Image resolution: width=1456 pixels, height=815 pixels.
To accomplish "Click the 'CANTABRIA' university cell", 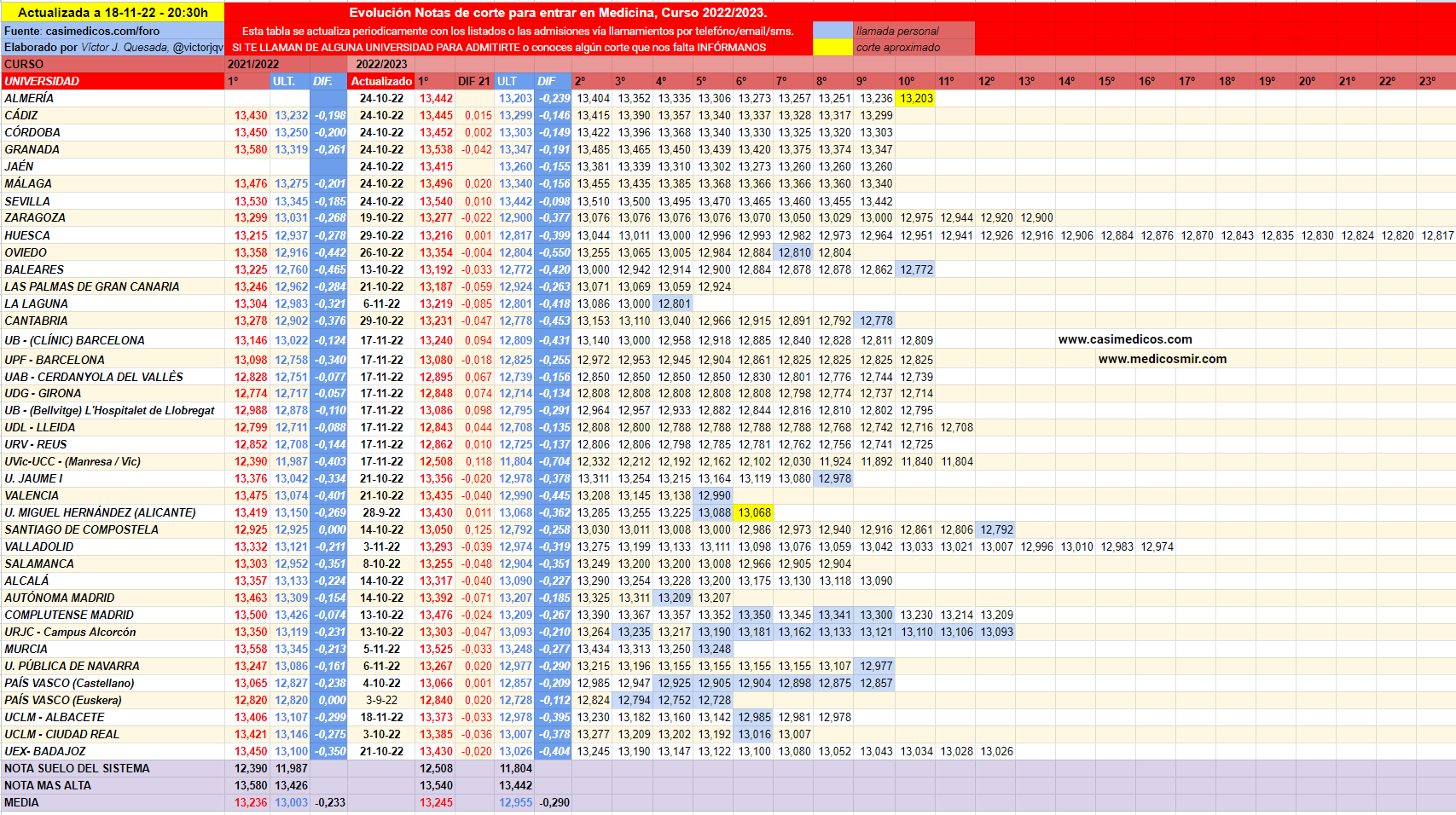I will click(x=113, y=321).
